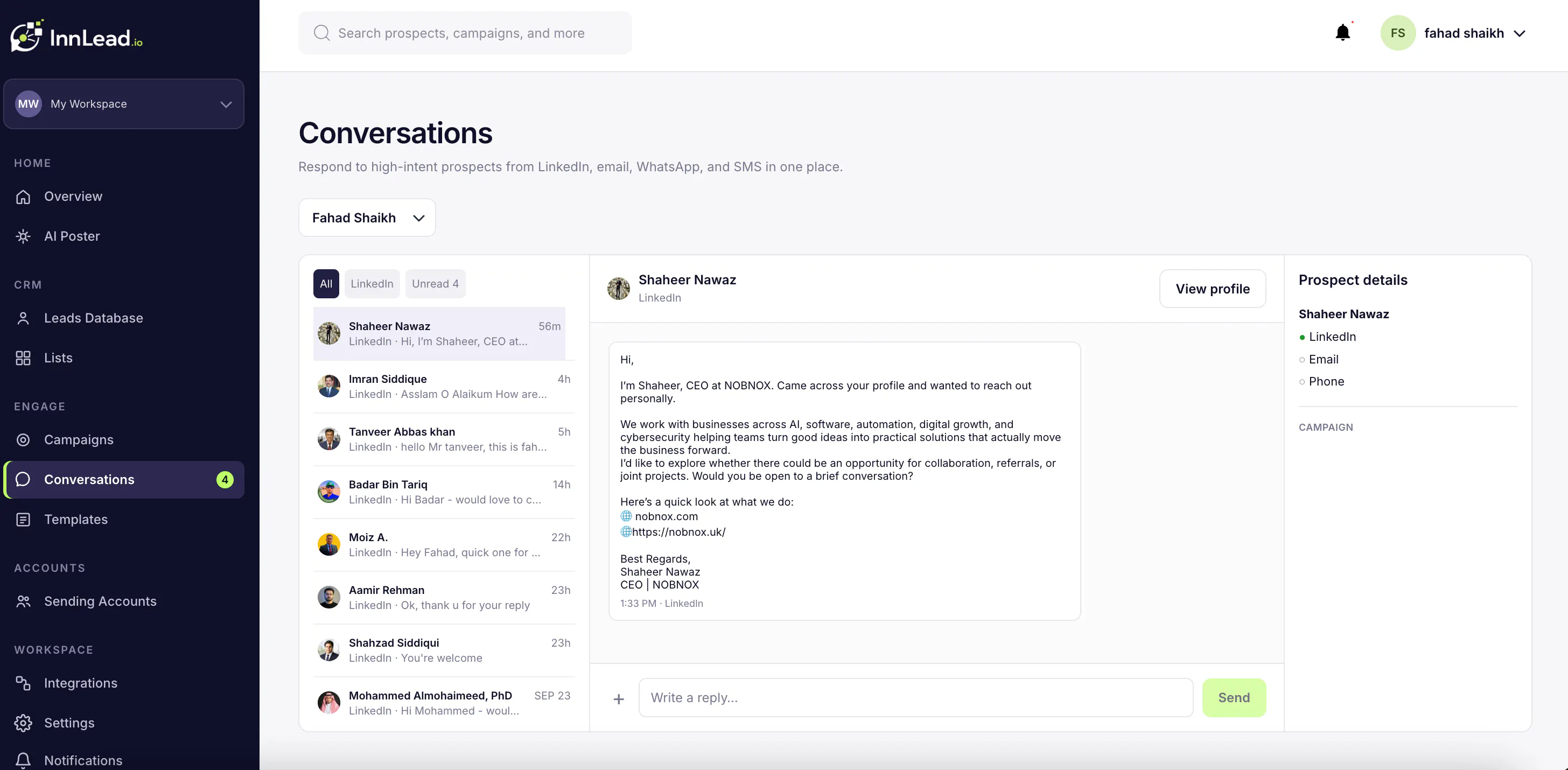The image size is (1568, 770).
Task: Switch to the Unread 4 tab
Action: [x=435, y=284]
